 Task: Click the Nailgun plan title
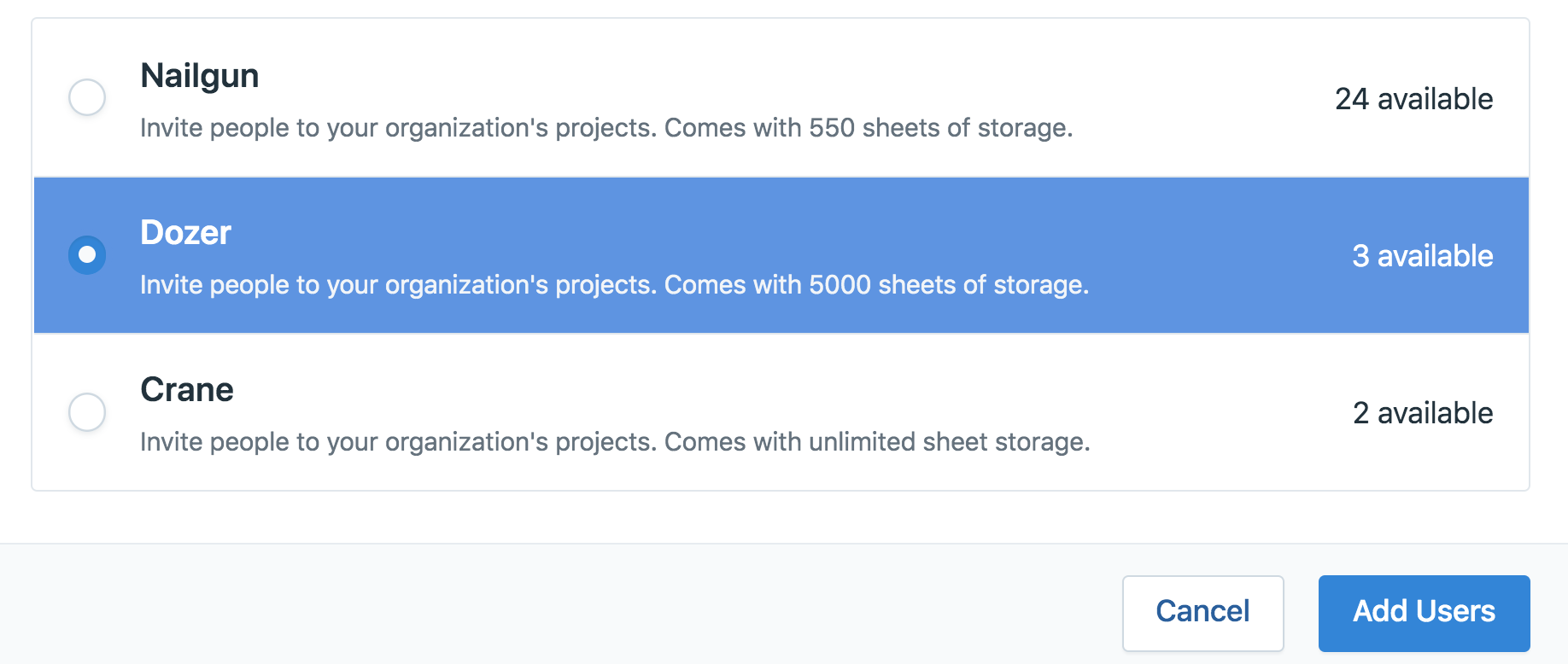pyautogui.click(x=199, y=75)
